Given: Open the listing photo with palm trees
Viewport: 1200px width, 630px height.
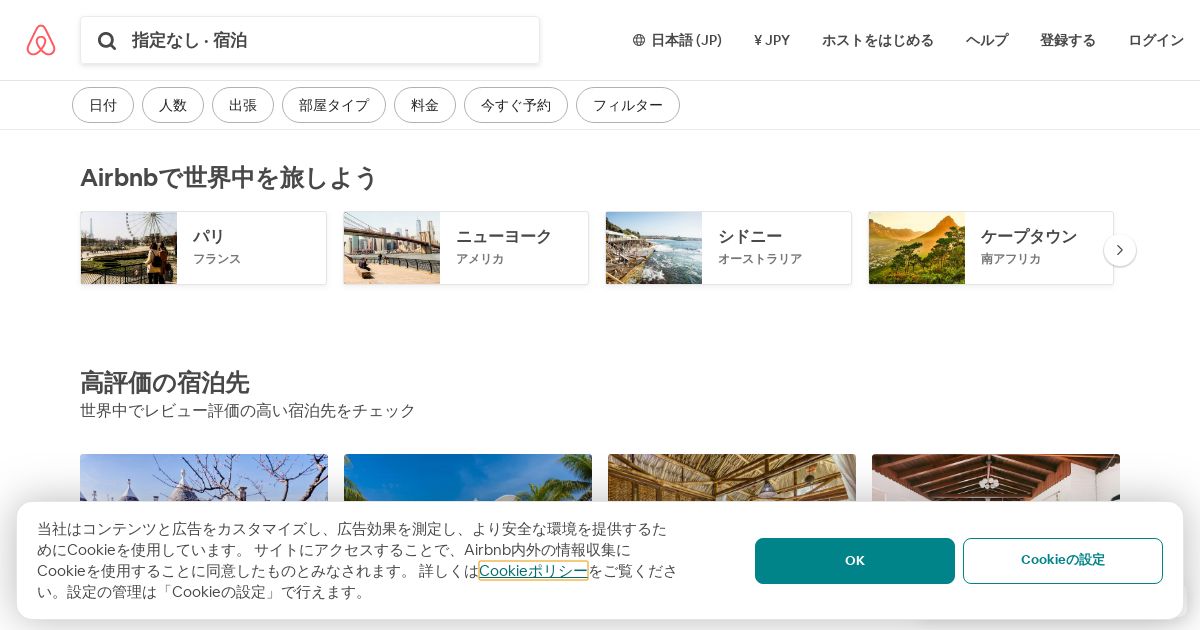Looking at the screenshot, I should tap(468, 478).
